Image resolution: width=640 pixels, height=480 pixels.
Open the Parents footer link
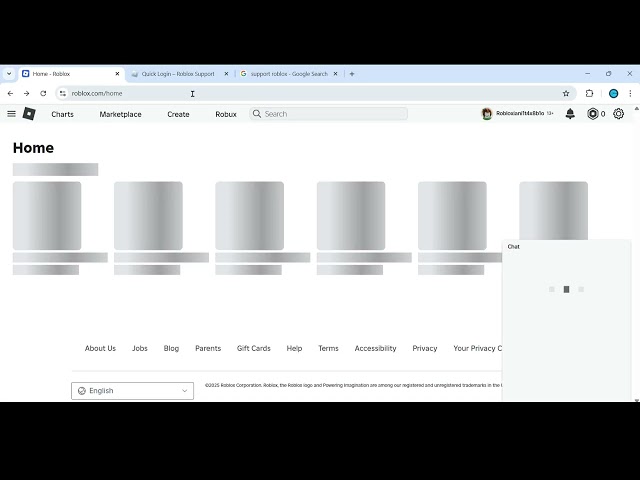pyautogui.click(x=208, y=348)
